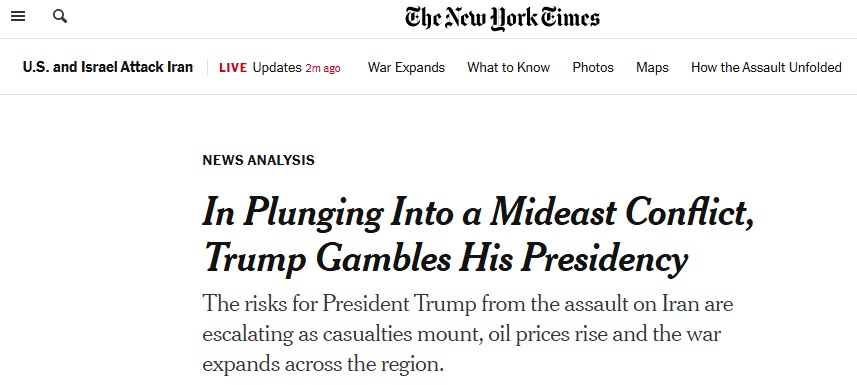Click the divider beside the LIVE label
This screenshot has width=857, height=385.
click(207, 68)
